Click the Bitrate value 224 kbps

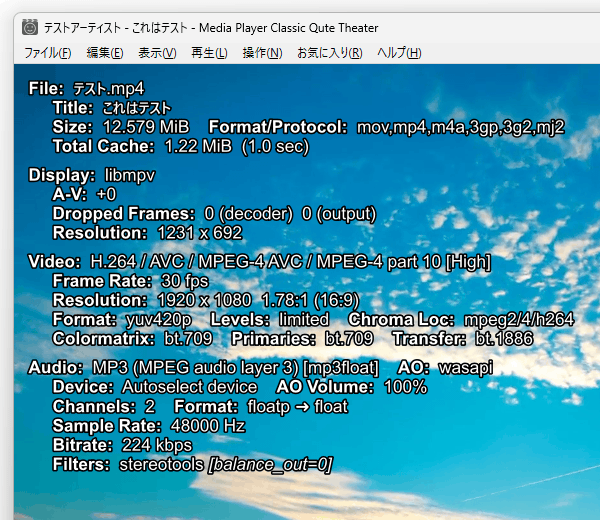[x=157, y=445]
